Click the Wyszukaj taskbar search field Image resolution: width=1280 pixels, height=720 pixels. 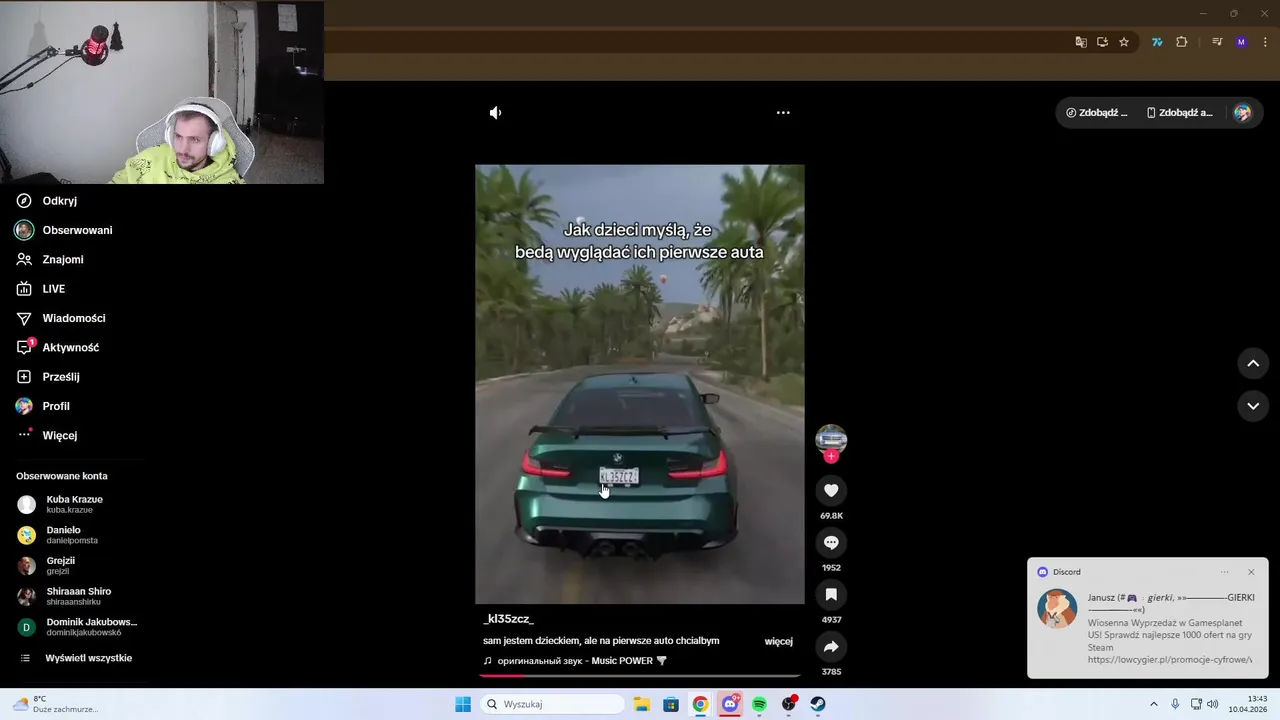click(553, 704)
